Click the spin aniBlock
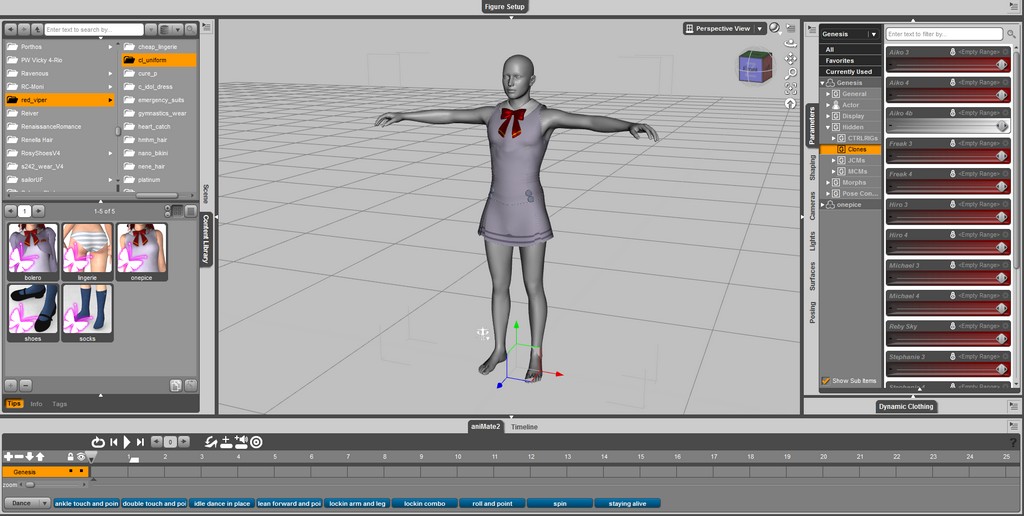This screenshot has height=516, width=1024. tap(560, 504)
